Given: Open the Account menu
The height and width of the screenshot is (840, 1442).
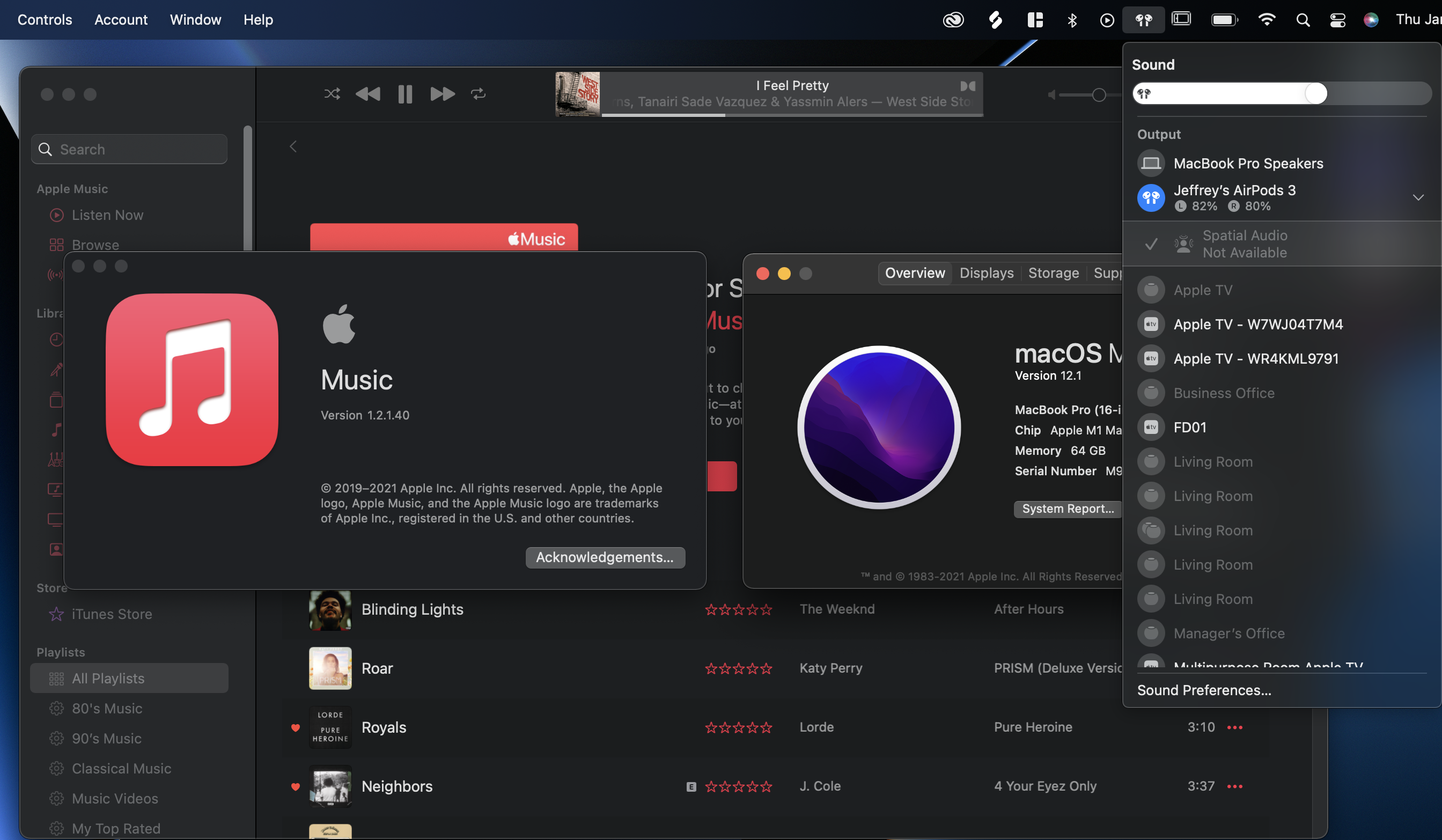Looking at the screenshot, I should 121,20.
